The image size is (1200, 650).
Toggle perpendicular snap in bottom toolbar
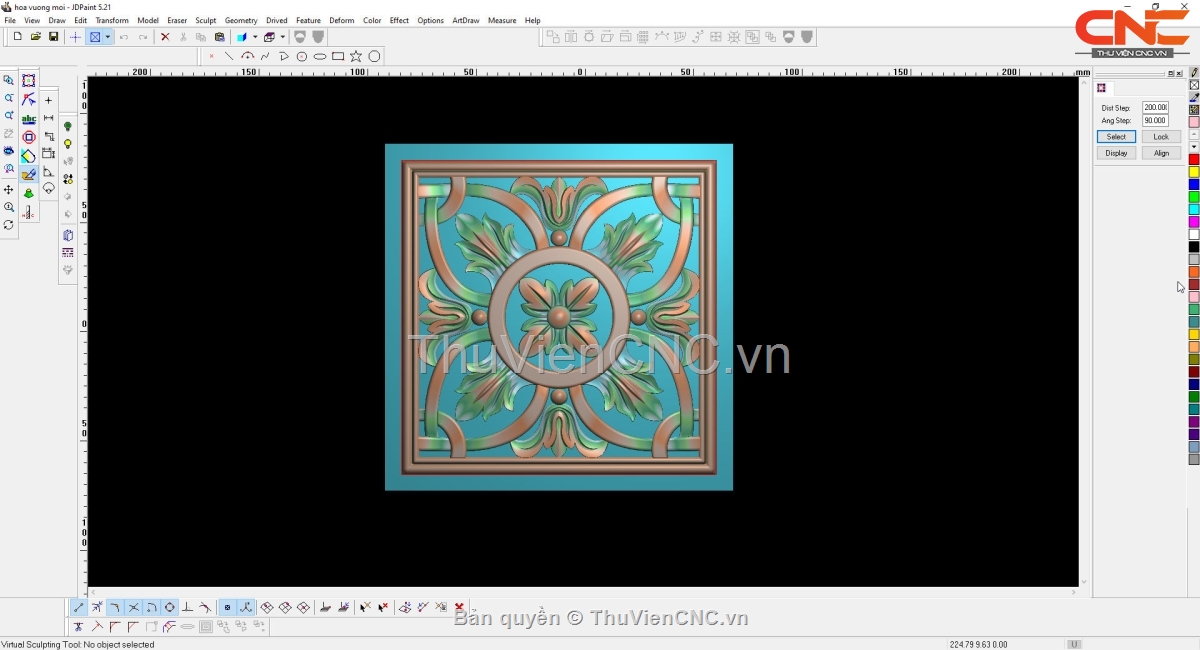point(188,607)
